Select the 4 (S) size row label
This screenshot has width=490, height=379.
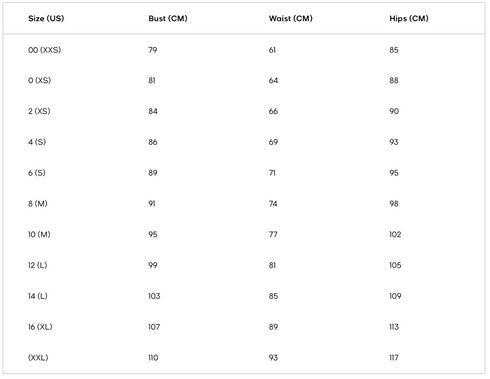tap(37, 142)
